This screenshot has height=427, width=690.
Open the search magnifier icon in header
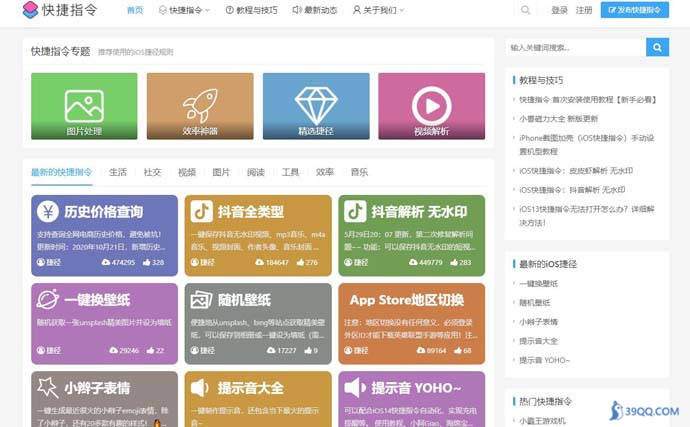coord(525,10)
